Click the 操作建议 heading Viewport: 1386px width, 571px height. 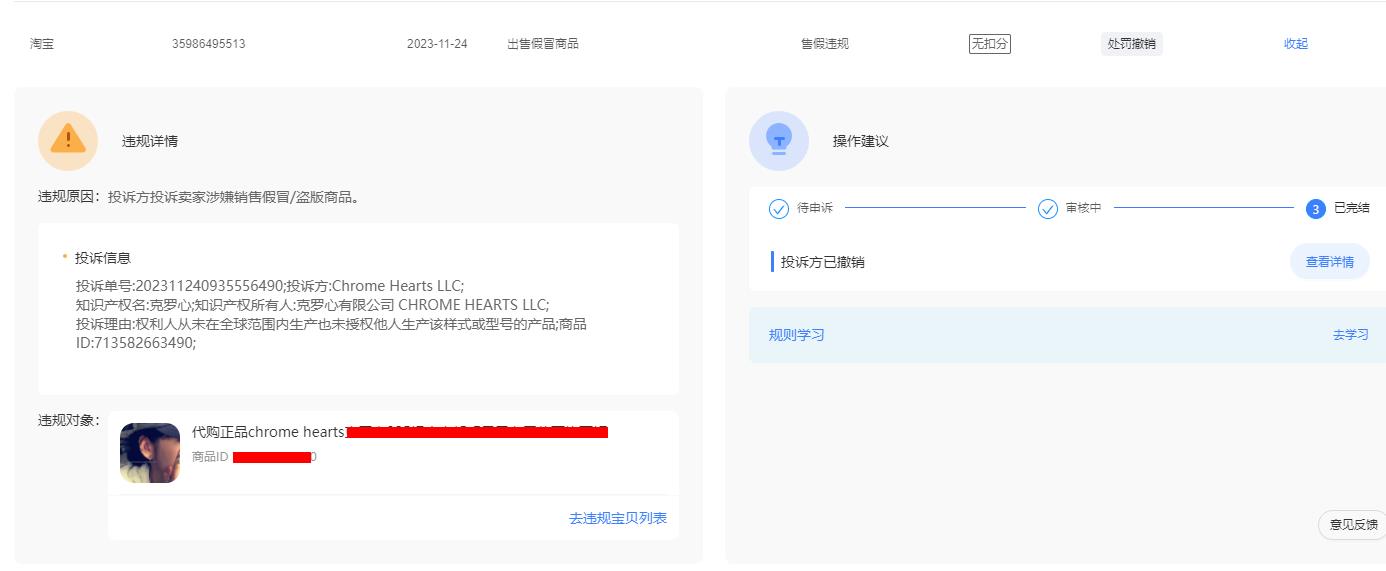pyautogui.click(x=861, y=141)
